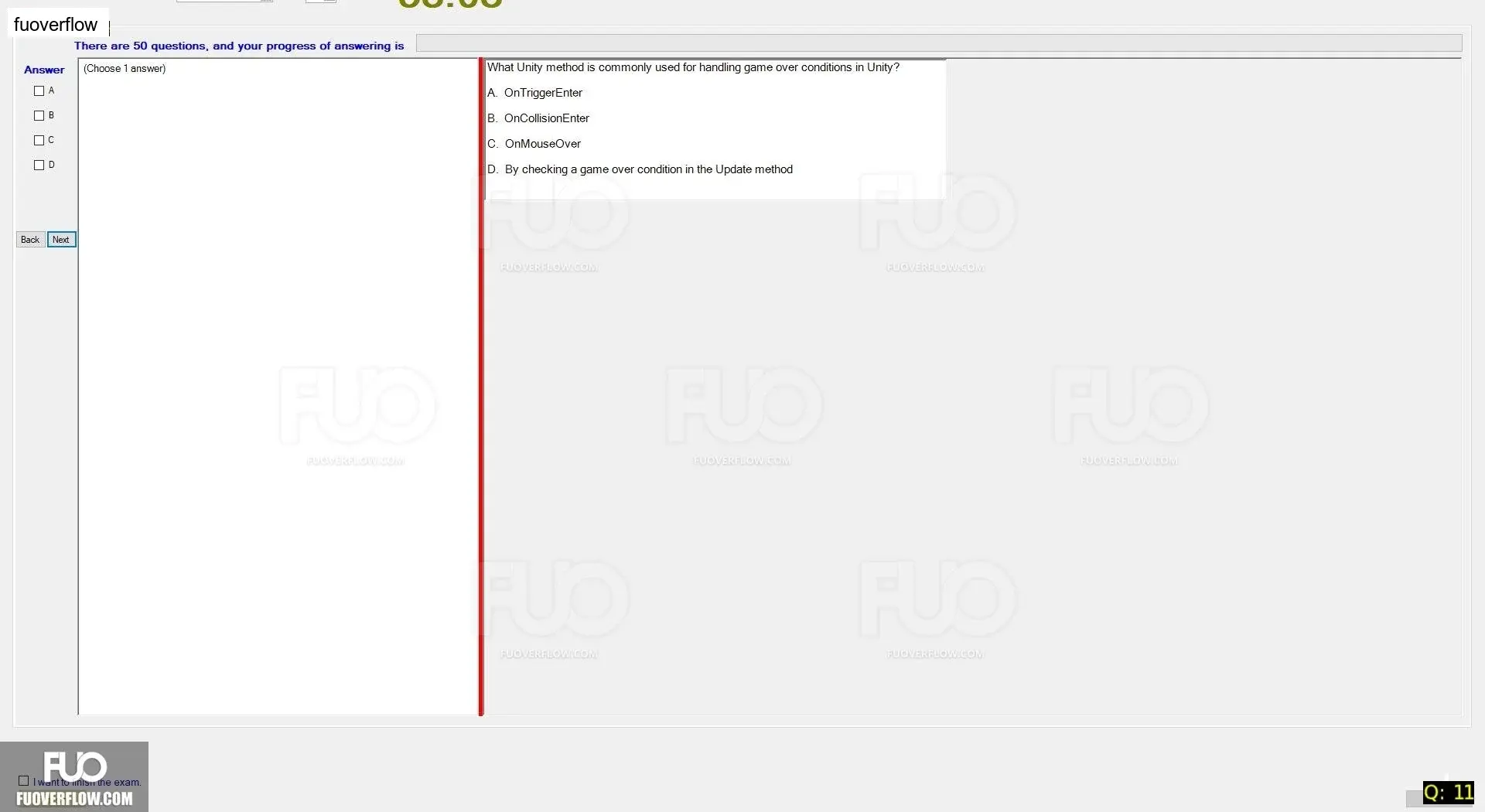Click option text 'A. OnTriggerEnter'
The image size is (1485, 812).
[534, 93]
